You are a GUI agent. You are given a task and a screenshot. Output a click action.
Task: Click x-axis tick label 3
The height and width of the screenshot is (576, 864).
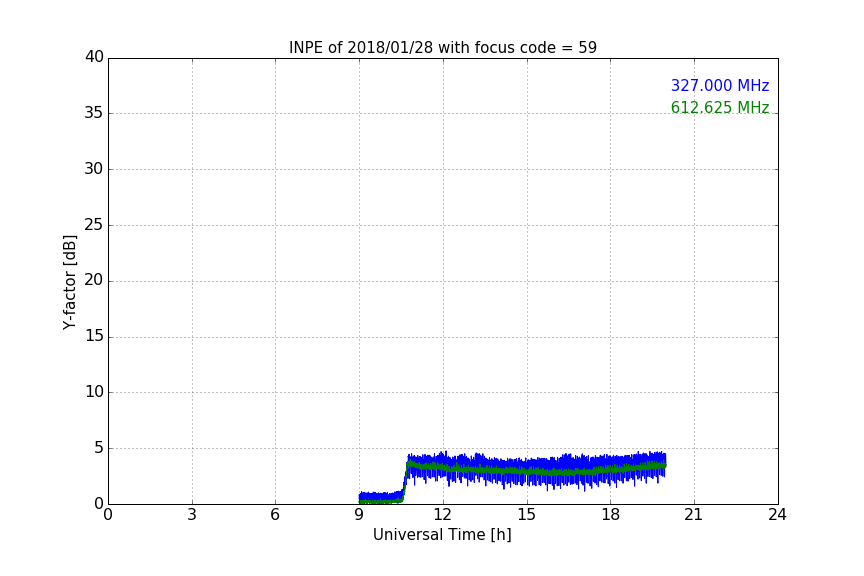[192, 515]
